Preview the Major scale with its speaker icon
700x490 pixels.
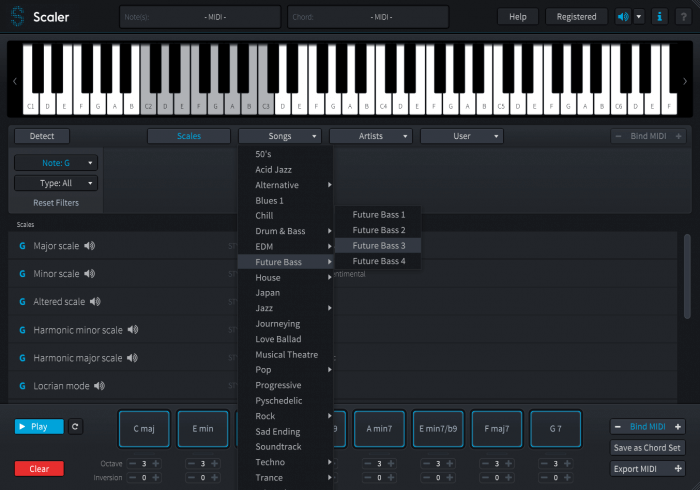coord(89,246)
